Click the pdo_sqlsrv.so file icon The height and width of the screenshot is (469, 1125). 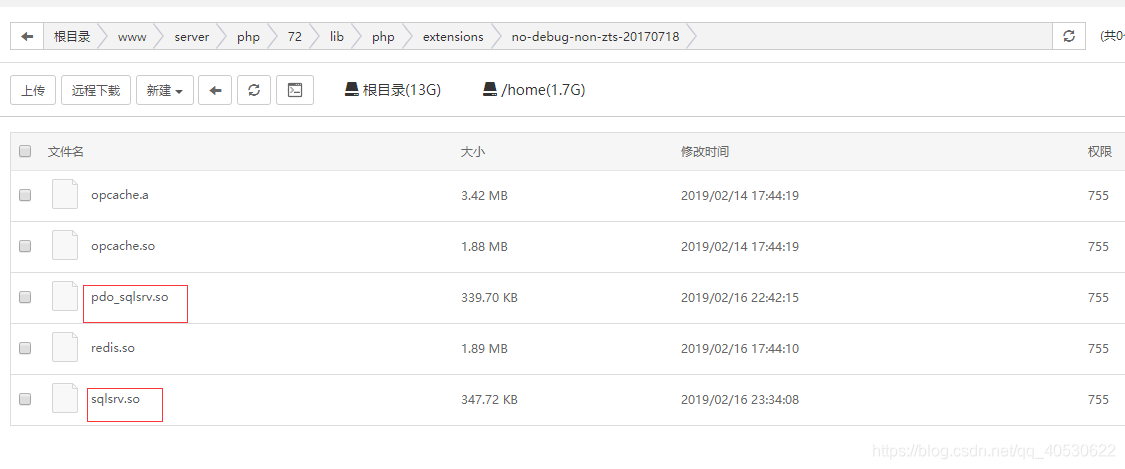click(x=65, y=297)
